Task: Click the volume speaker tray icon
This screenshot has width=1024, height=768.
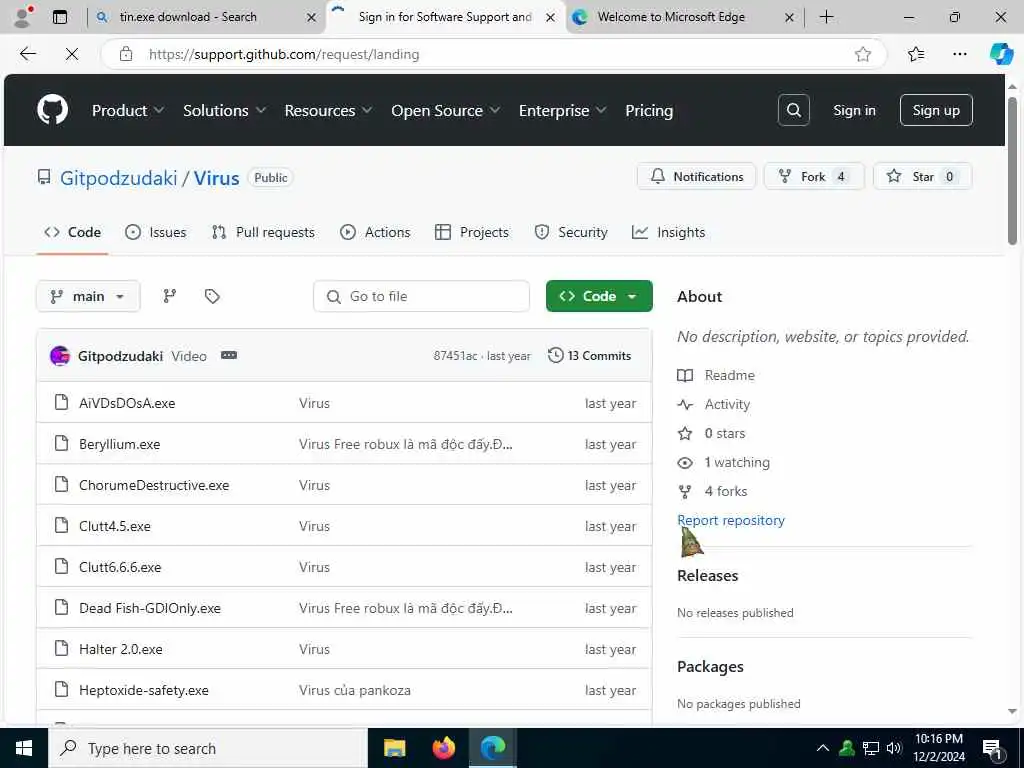Action: click(894, 748)
